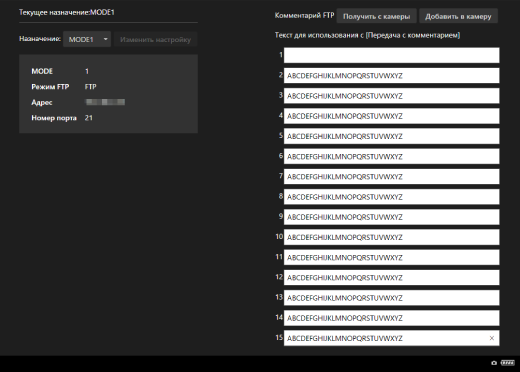Click the Получить с камеры button
This screenshot has height=372, width=520.
click(x=376, y=16)
